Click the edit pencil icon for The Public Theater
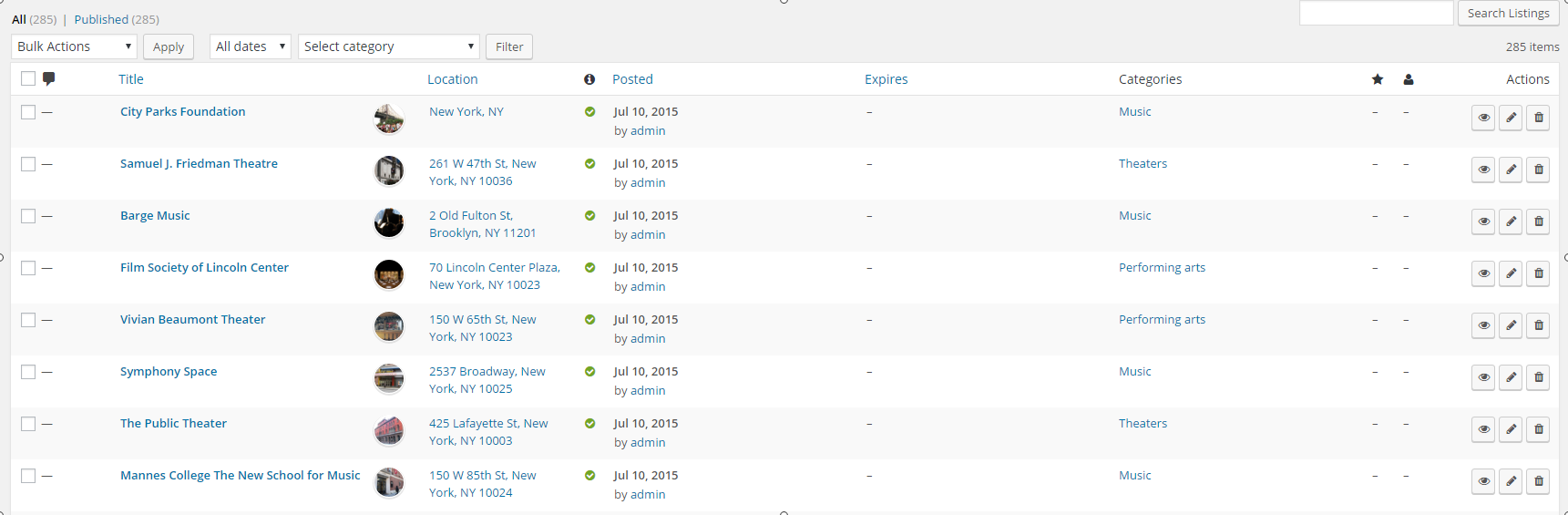Image resolution: width=1568 pixels, height=515 pixels. click(x=1511, y=429)
